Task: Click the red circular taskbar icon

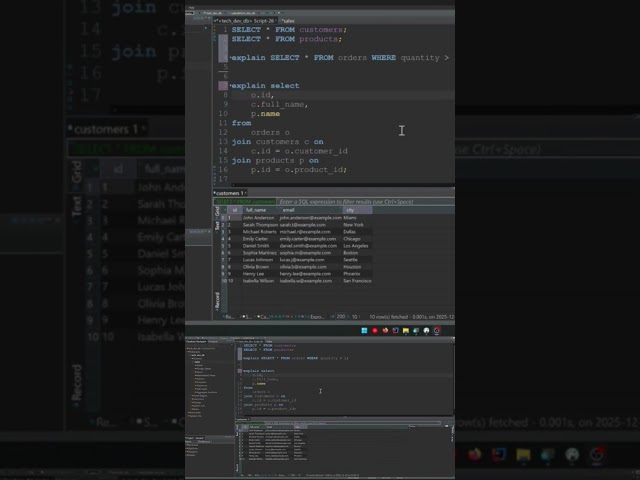Action: [375, 331]
